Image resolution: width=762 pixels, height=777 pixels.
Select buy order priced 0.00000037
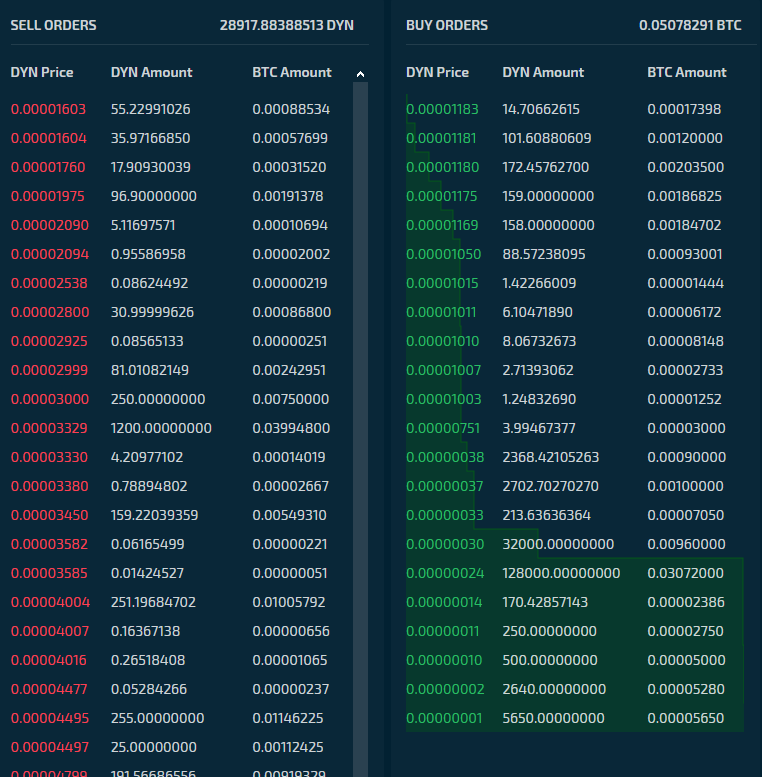pyautogui.click(x=575, y=486)
